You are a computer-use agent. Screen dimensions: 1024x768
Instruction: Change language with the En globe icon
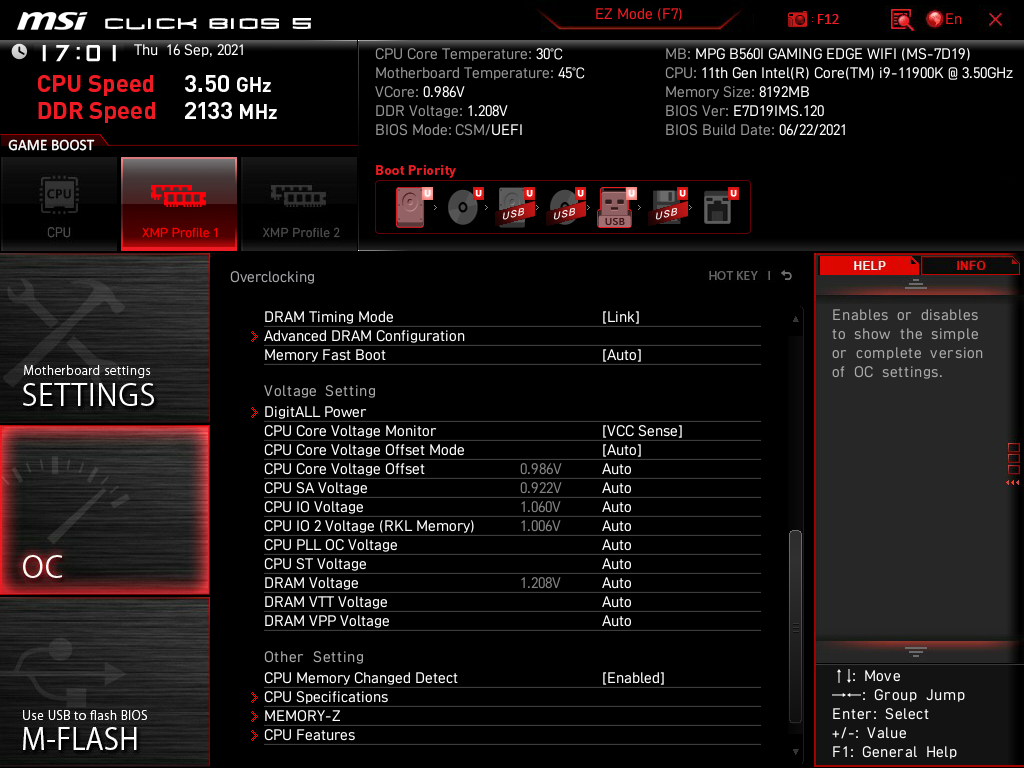pos(944,20)
